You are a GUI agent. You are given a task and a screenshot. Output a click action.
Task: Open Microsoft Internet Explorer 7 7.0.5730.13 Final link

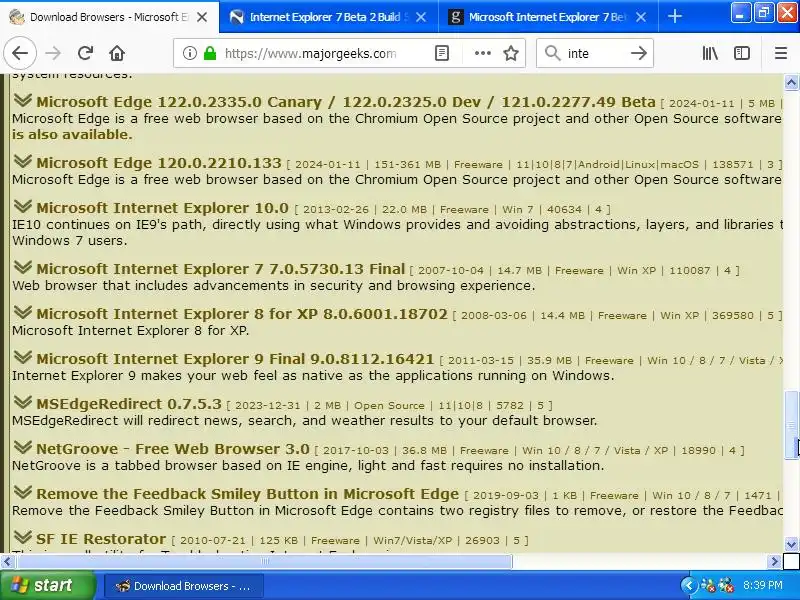tap(220, 269)
